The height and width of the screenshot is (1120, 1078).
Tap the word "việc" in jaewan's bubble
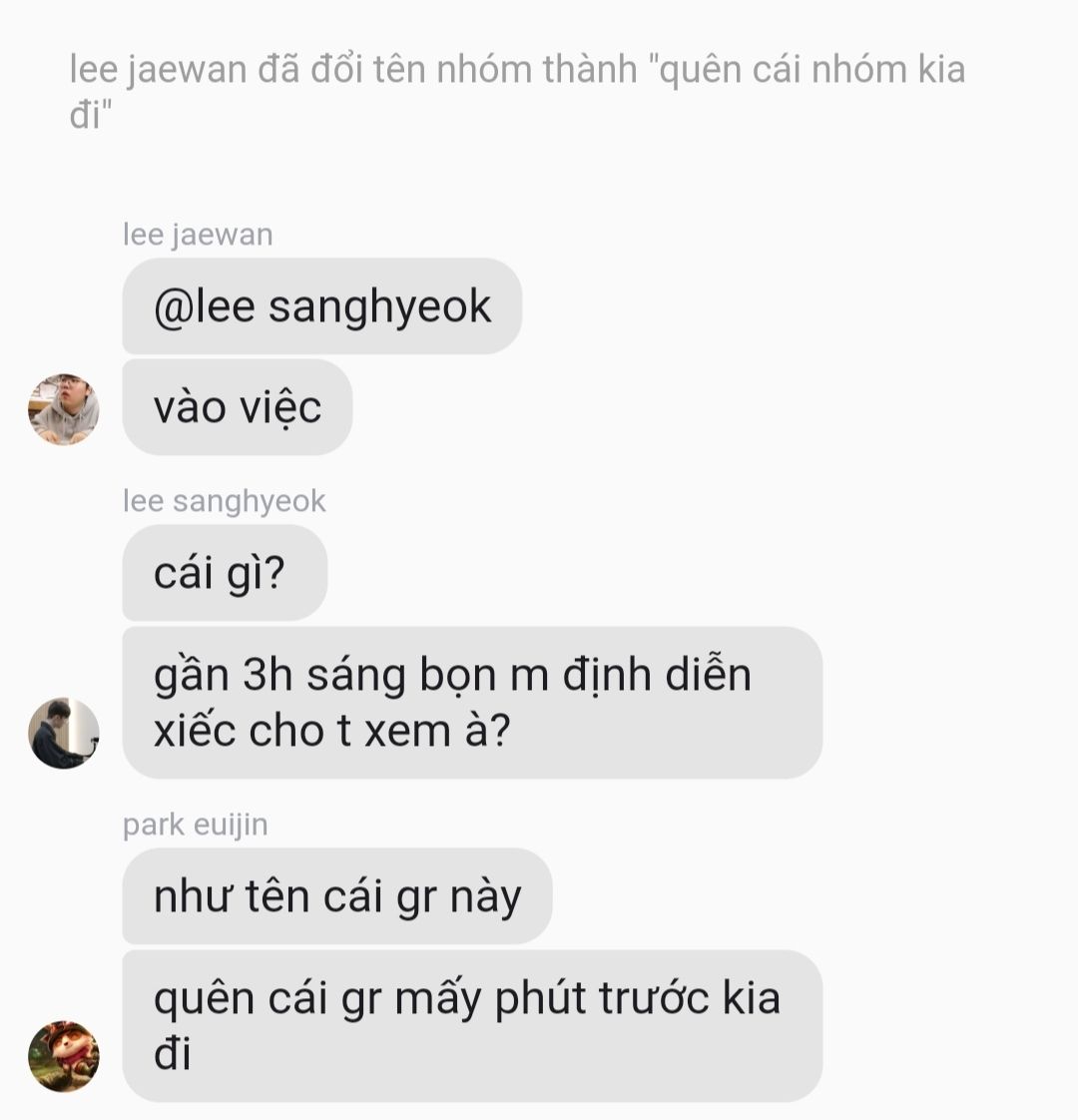280,408
